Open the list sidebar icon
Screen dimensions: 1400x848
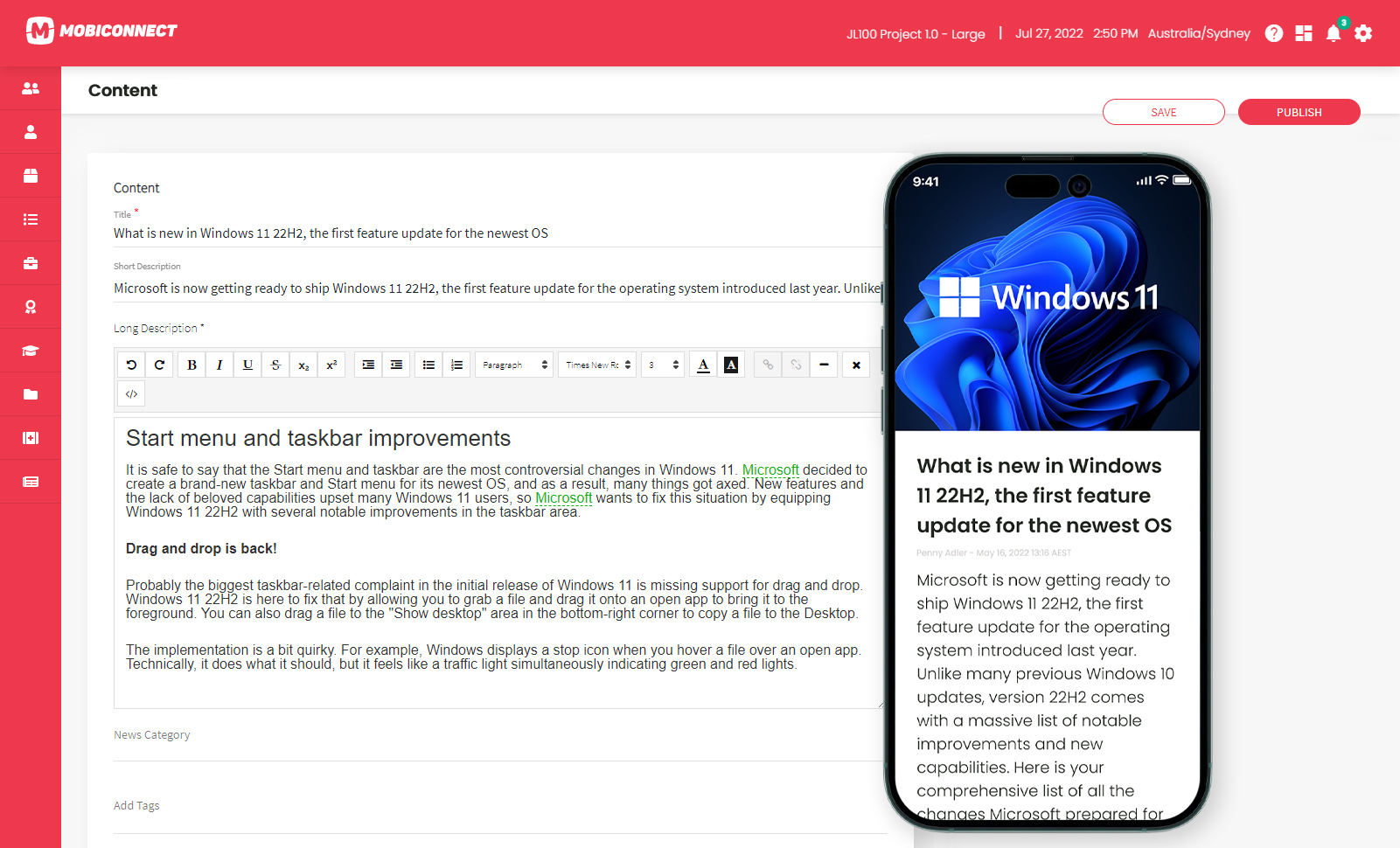tap(31, 219)
